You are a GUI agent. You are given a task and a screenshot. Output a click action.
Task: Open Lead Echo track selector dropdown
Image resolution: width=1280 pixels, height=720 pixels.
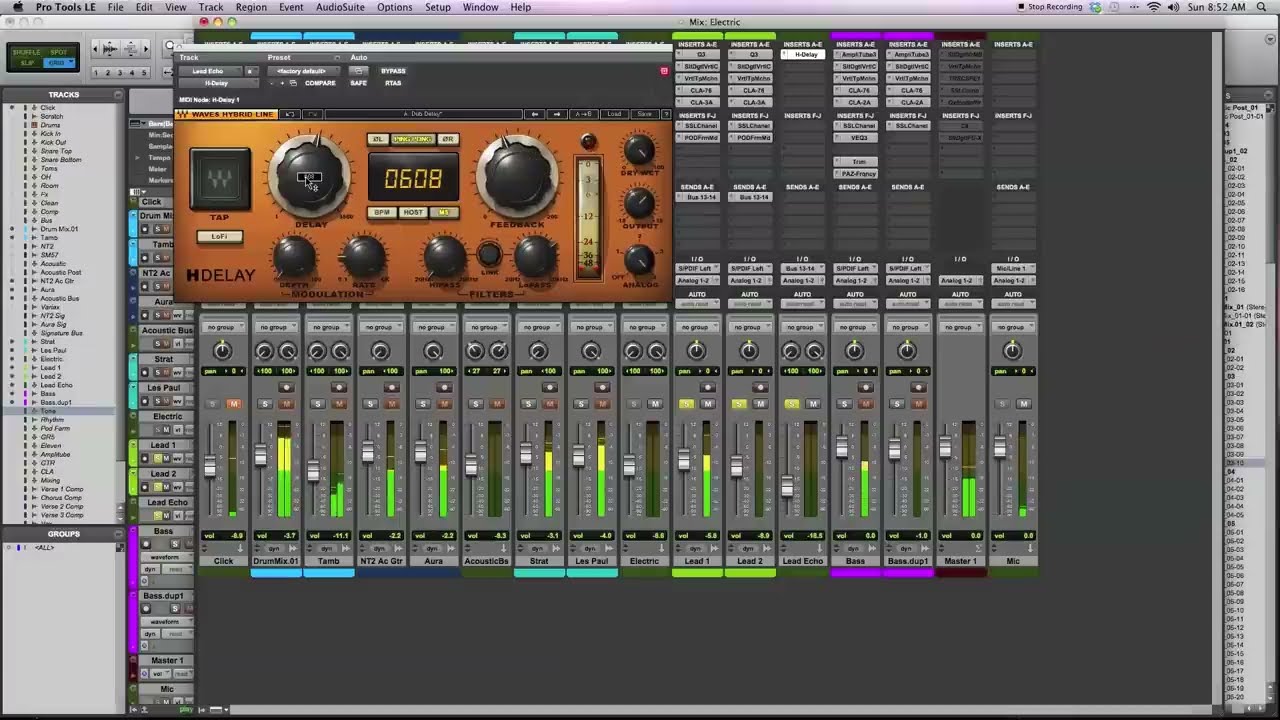[210, 71]
